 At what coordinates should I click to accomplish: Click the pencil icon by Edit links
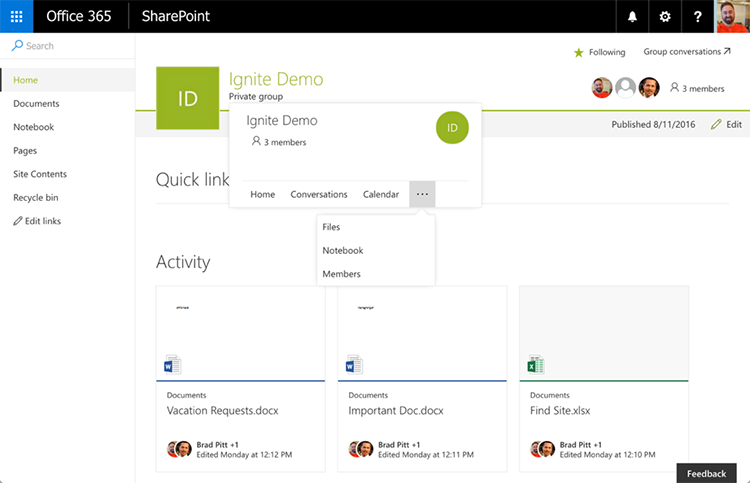click(18, 220)
